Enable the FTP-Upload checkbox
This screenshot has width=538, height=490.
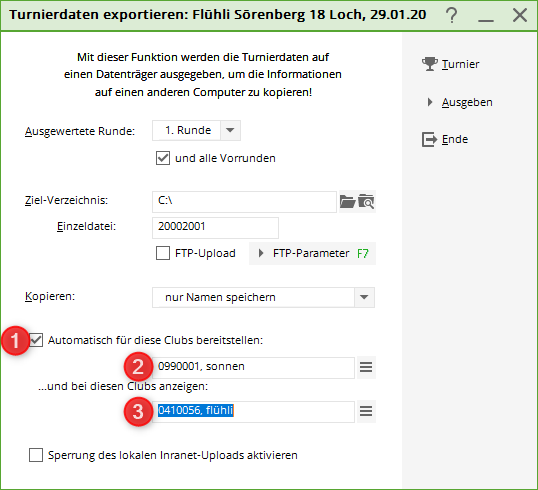[x=163, y=253]
